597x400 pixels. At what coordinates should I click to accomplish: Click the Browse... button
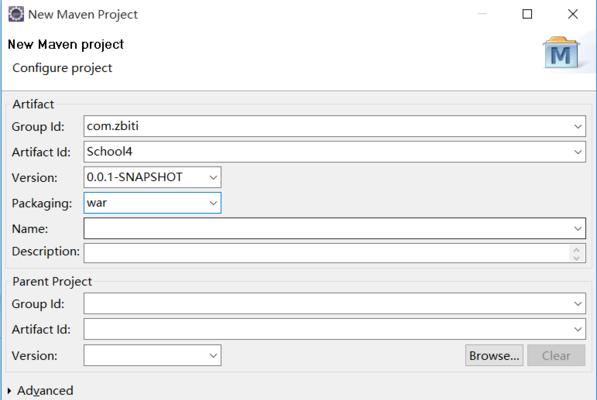coord(494,355)
